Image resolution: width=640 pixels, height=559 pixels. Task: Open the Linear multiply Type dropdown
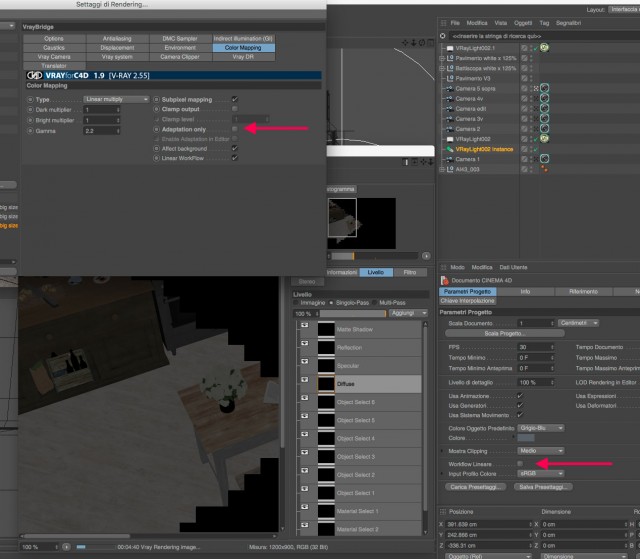coord(116,99)
